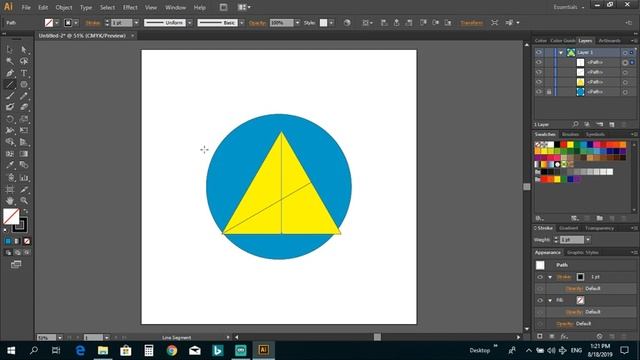This screenshot has width=640, height=360.
Task: Collapse the Layer 1 disclosure triangle
Action: point(561,53)
